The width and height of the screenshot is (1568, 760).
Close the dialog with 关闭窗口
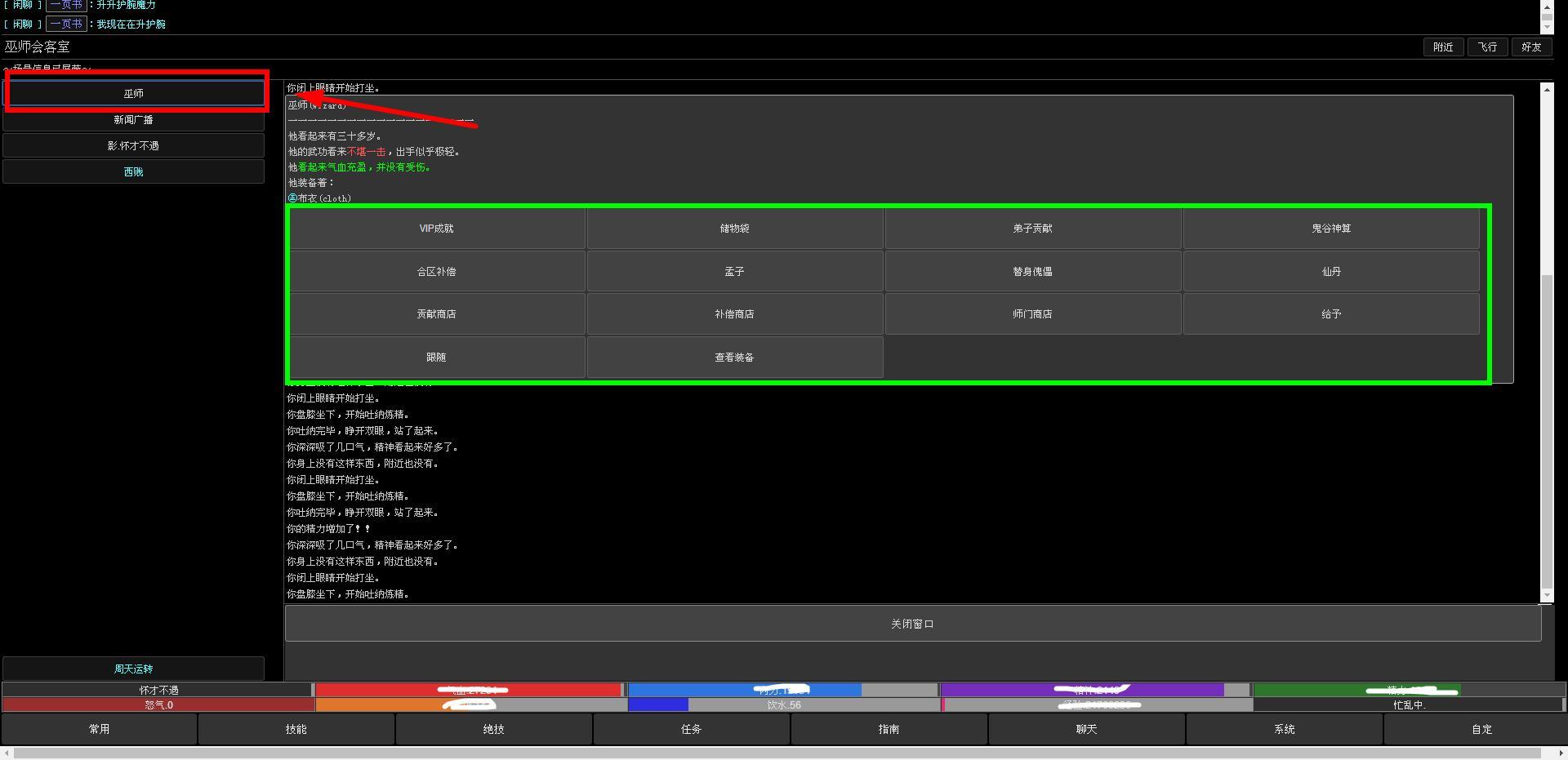click(913, 624)
